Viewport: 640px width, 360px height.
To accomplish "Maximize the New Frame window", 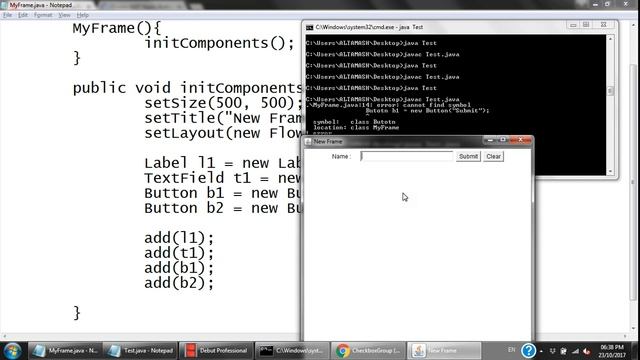I will [502, 140].
